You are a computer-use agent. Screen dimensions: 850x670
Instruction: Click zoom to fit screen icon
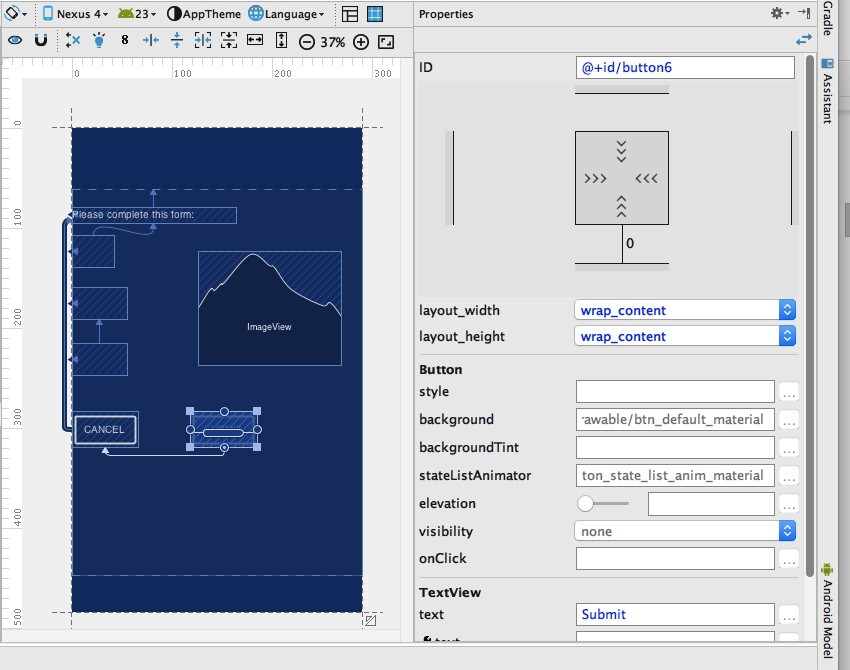(x=386, y=42)
